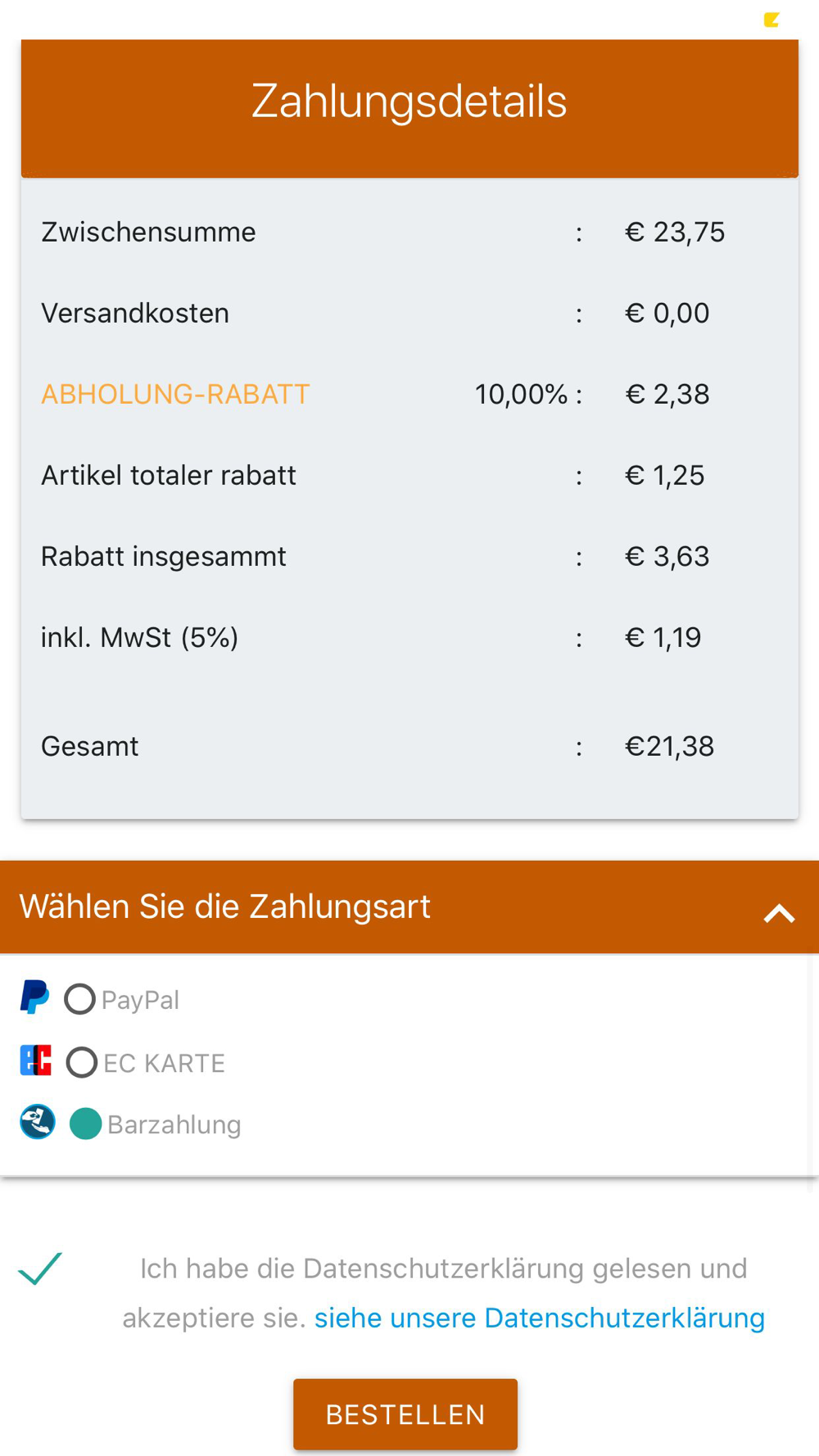Select the PayPal radio button

coord(80,999)
